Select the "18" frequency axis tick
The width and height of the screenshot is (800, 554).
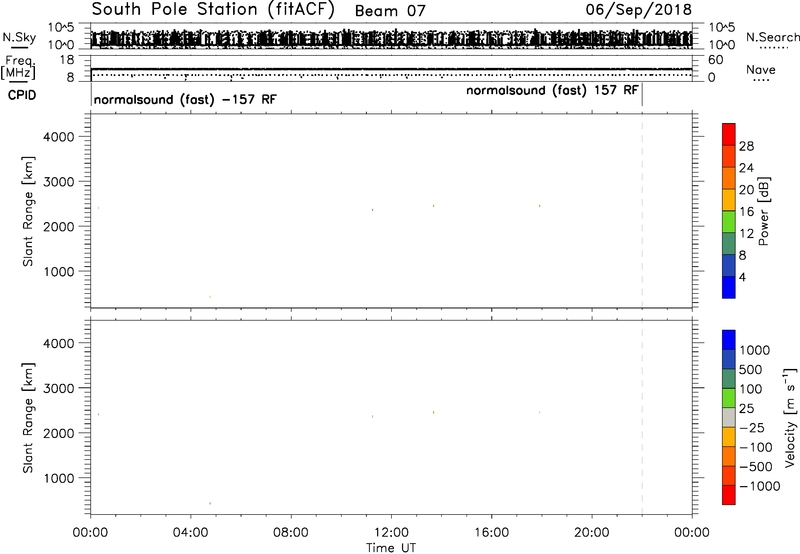(67, 60)
